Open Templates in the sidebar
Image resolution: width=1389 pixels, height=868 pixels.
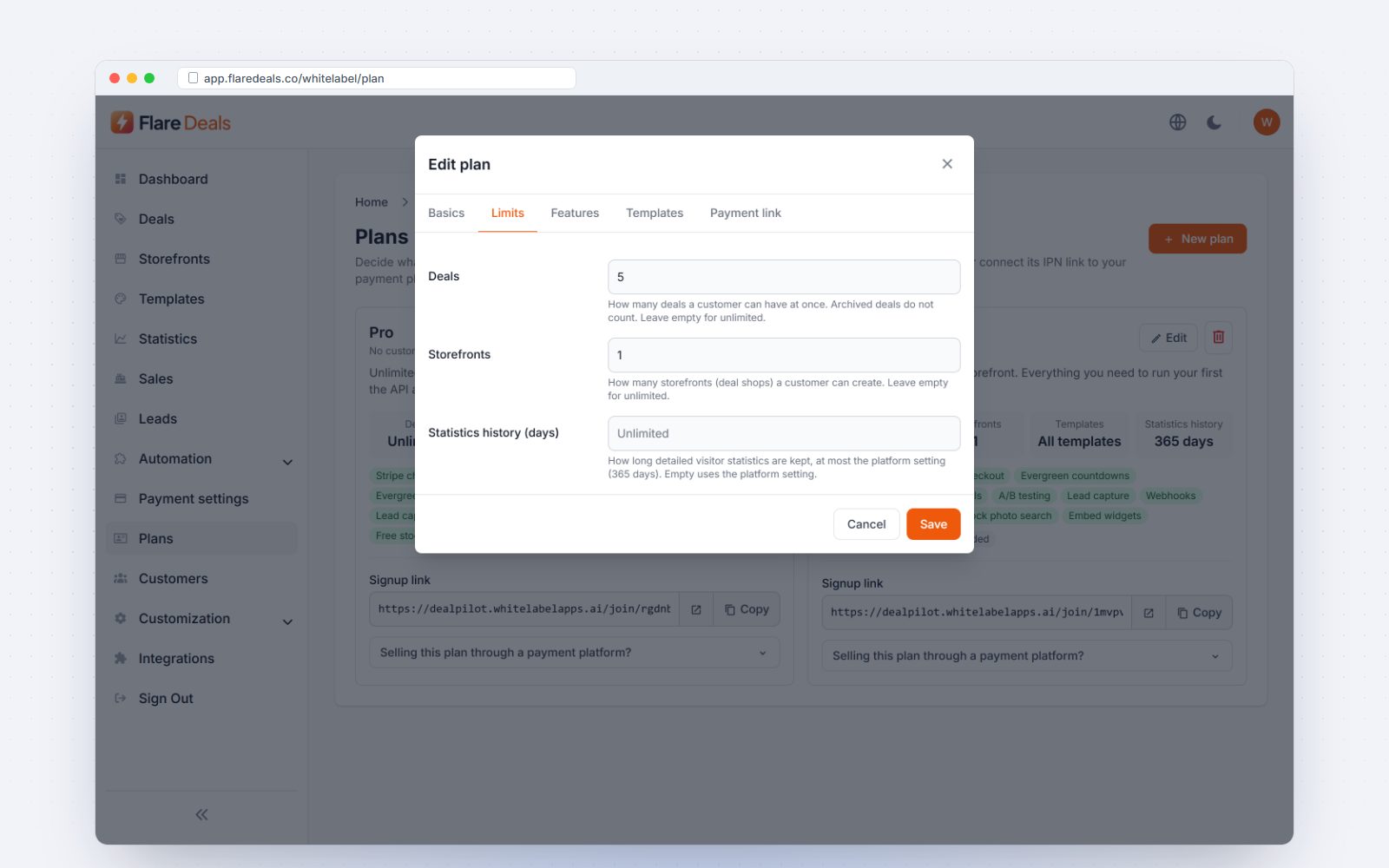[x=201, y=299]
